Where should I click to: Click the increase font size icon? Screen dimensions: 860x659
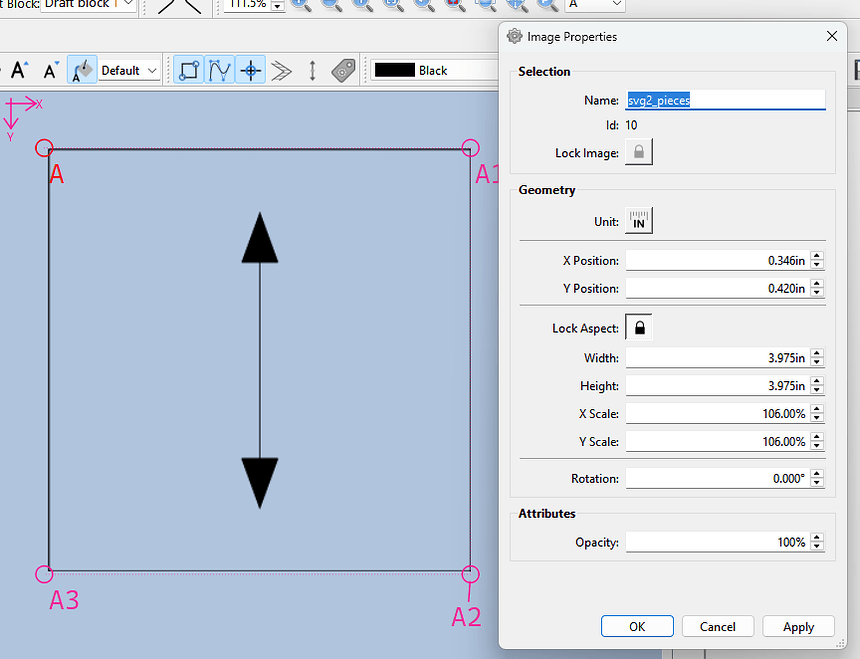[19, 70]
